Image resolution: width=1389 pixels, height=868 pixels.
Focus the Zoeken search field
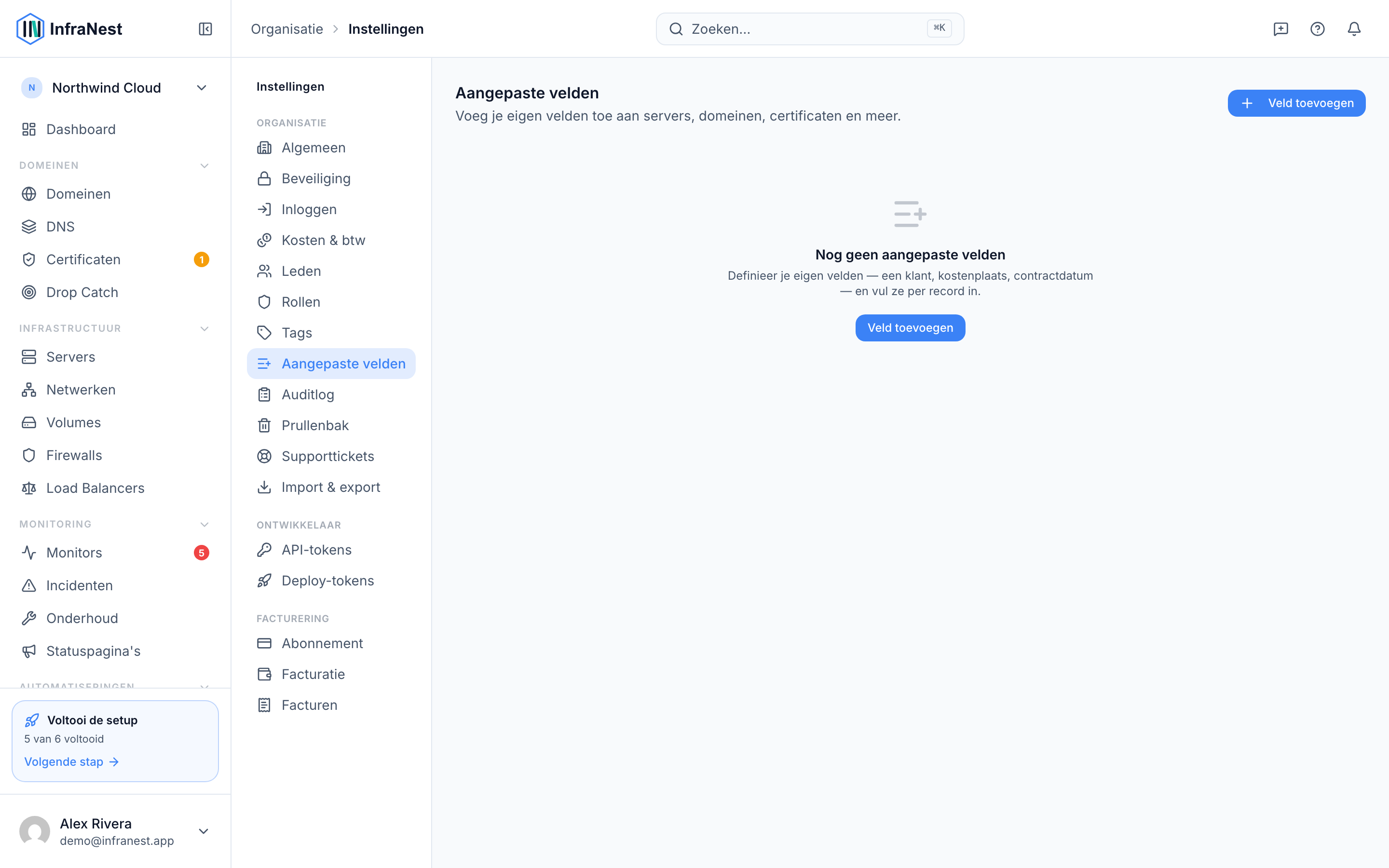[x=810, y=29]
